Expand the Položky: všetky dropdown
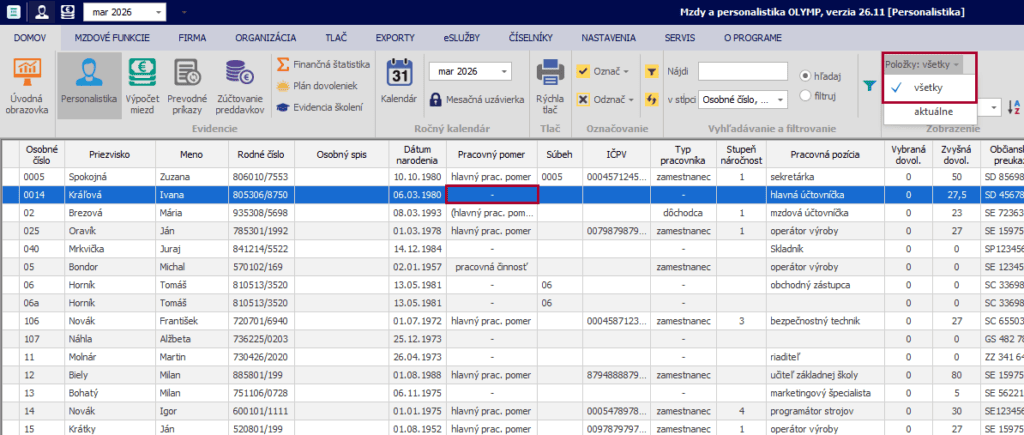 click(x=923, y=64)
